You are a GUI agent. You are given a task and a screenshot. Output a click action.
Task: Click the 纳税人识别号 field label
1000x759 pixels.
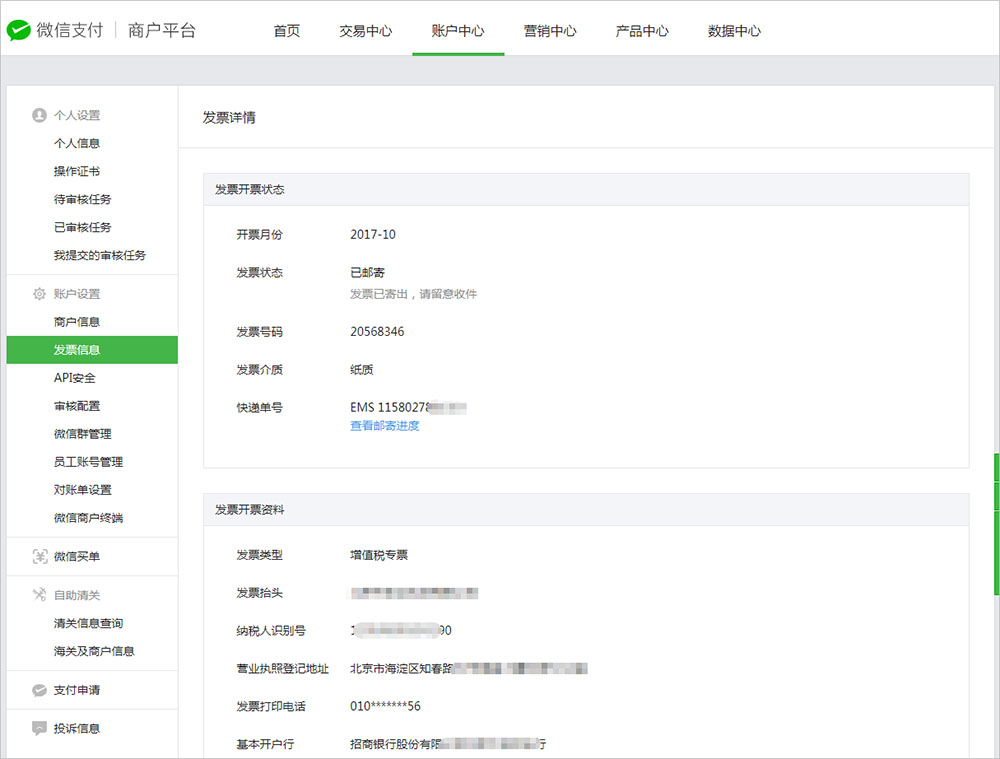point(271,631)
